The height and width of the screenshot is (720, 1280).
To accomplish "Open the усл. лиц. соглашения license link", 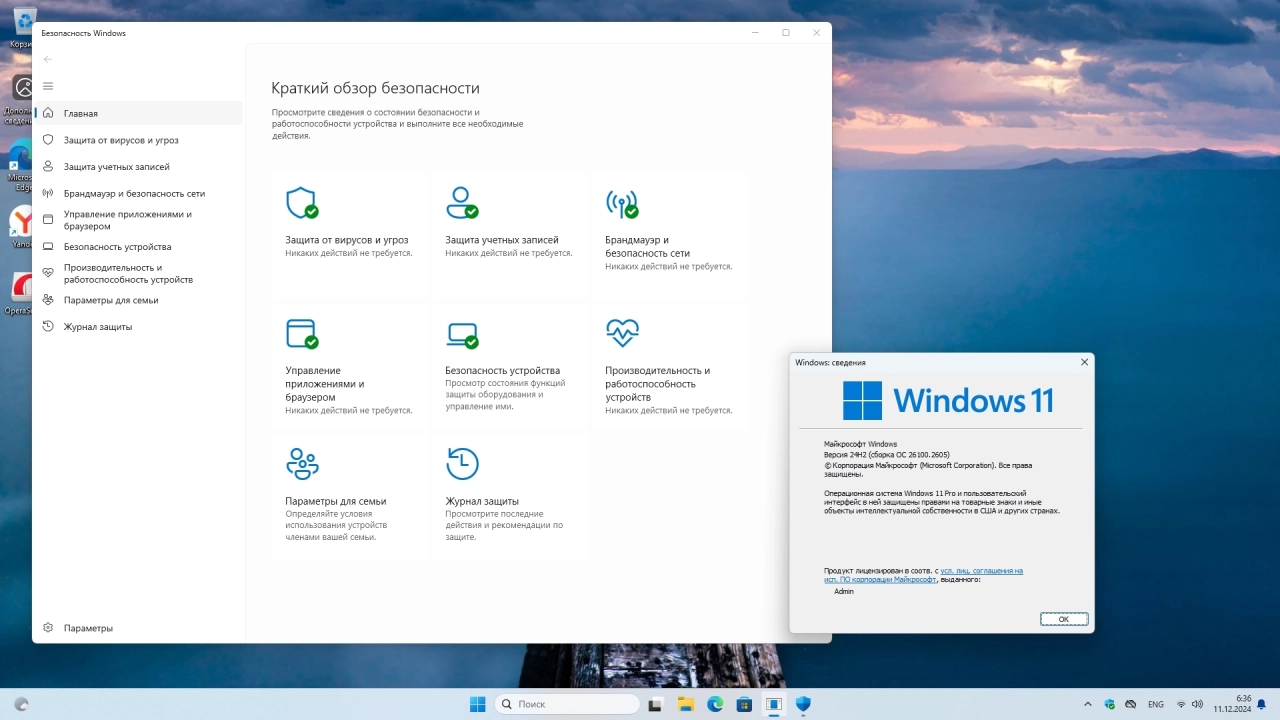I will pos(982,571).
